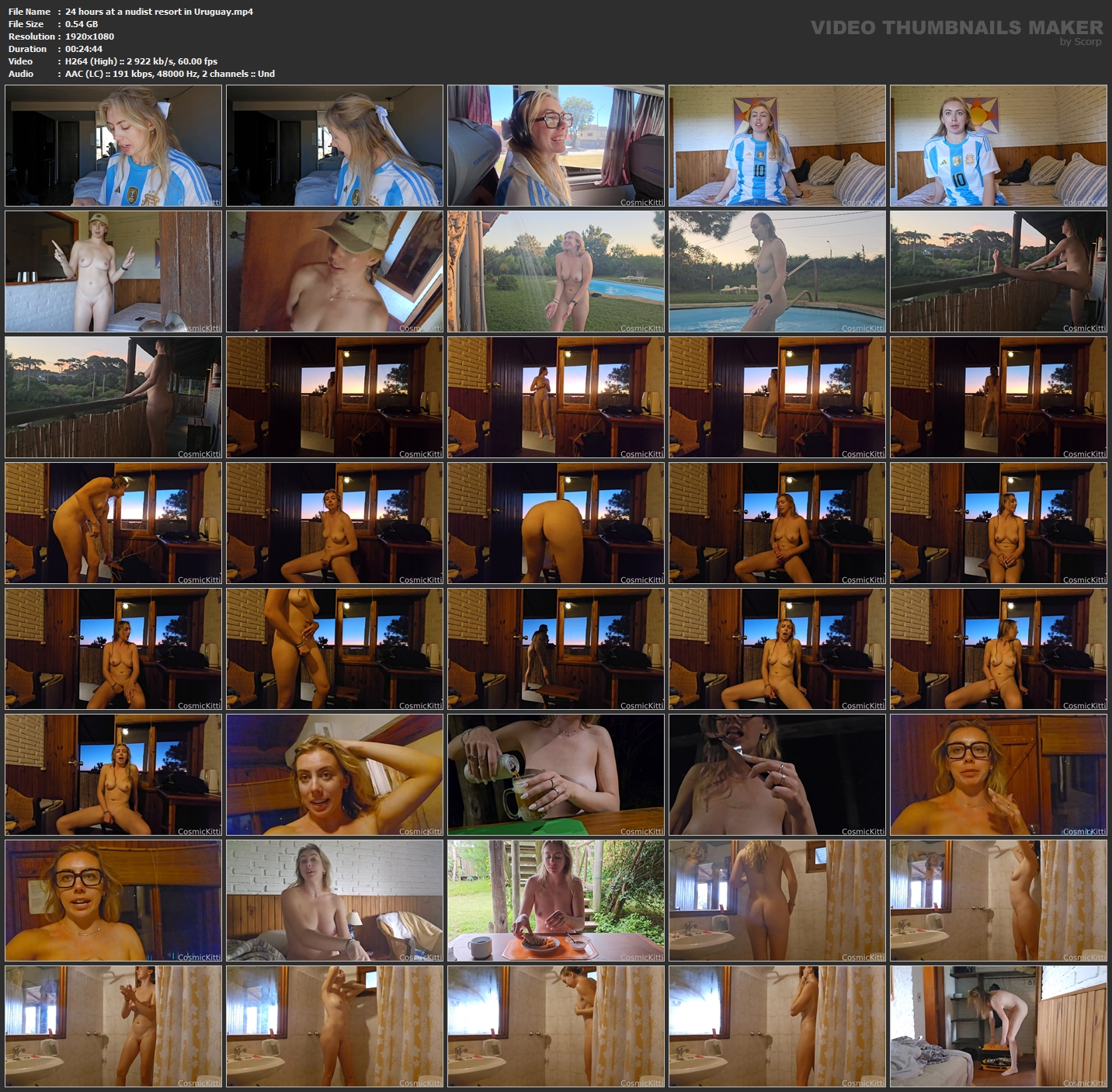The width and height of the screenshot is (1112, 1092).
Task: Click the 1920x1080 resolution value
Action: (89, 37)
